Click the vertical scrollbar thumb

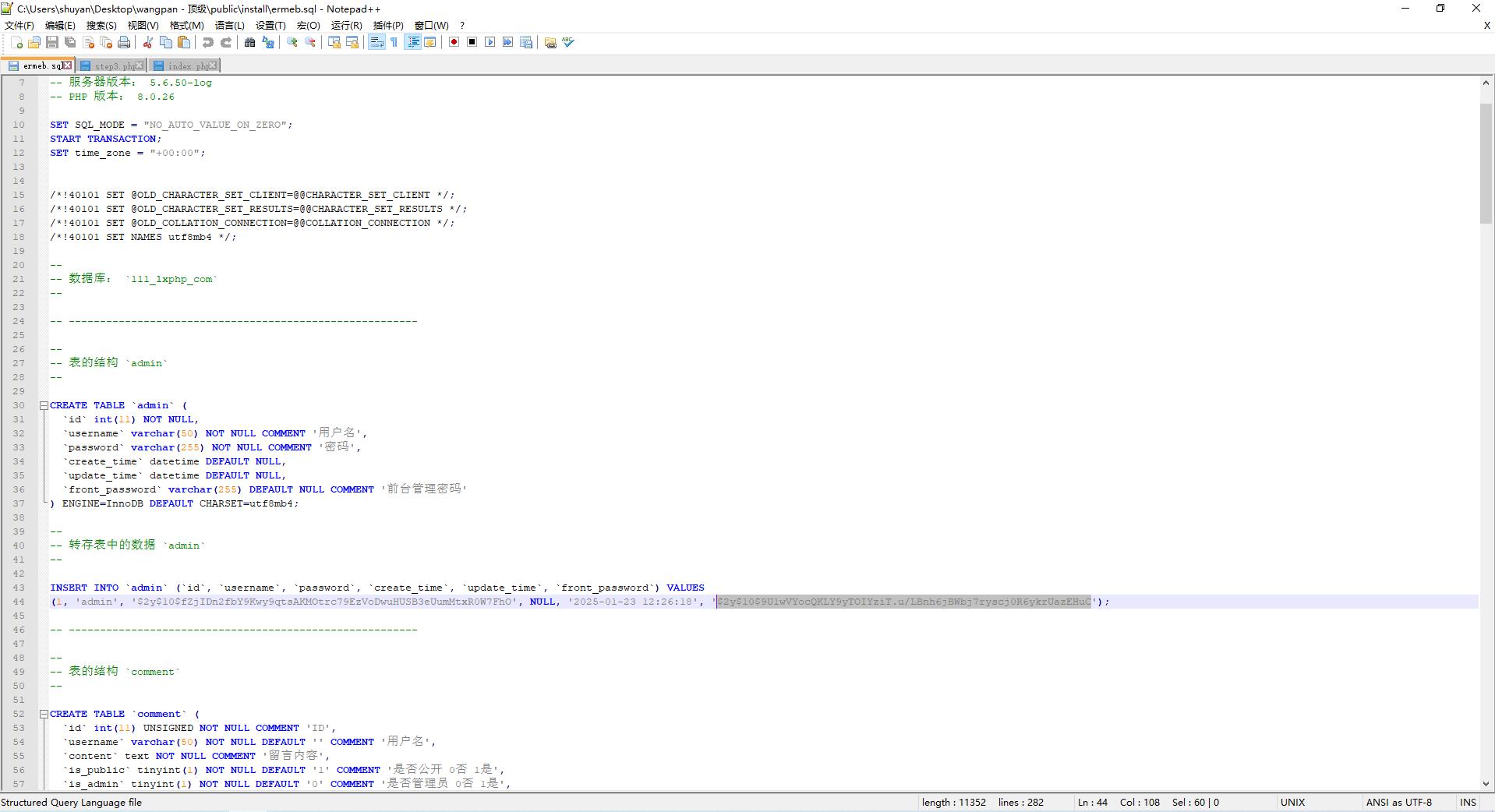1486,162
